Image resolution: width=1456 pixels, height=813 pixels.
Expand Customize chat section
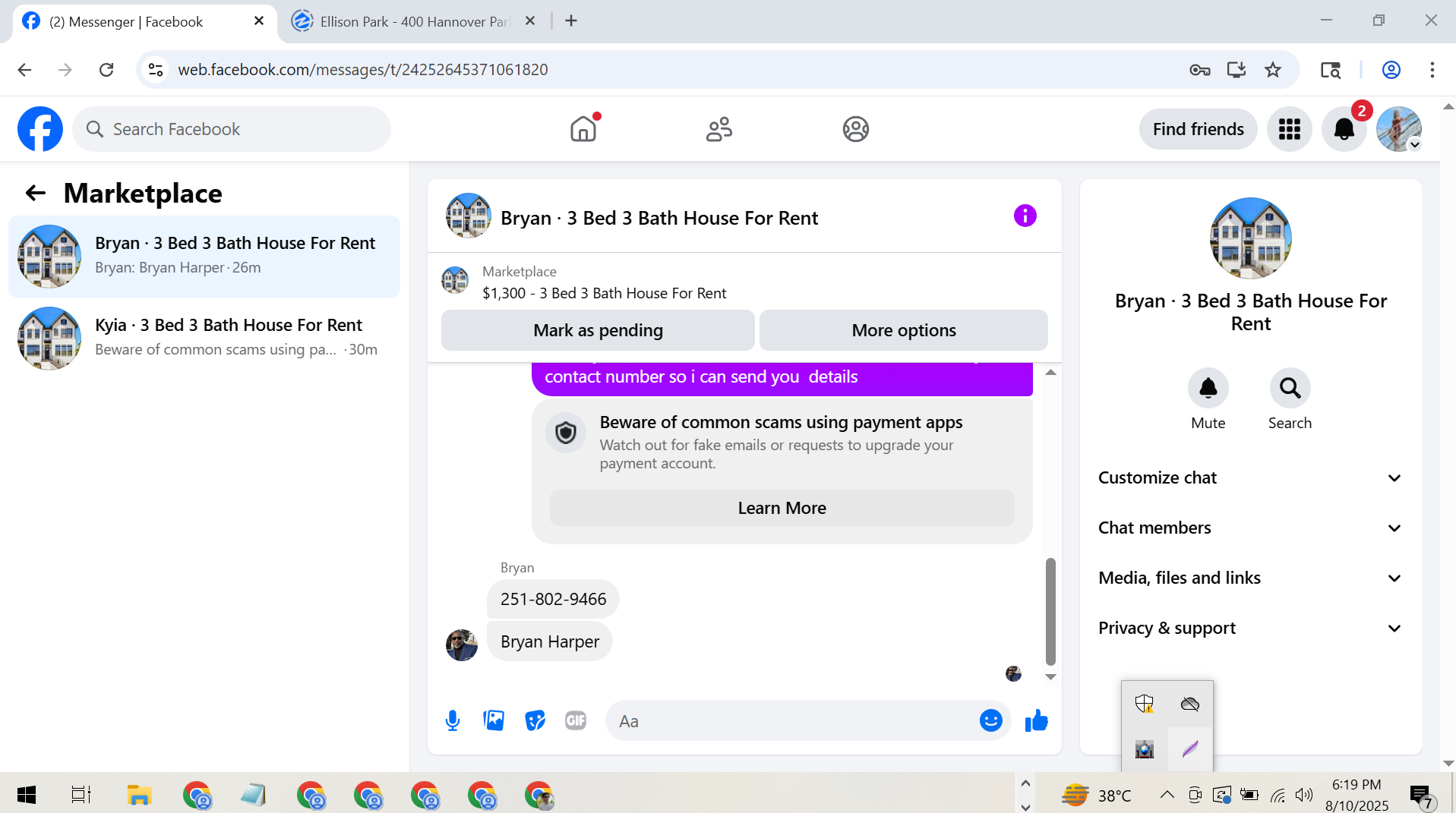(x=1250, y=477)
